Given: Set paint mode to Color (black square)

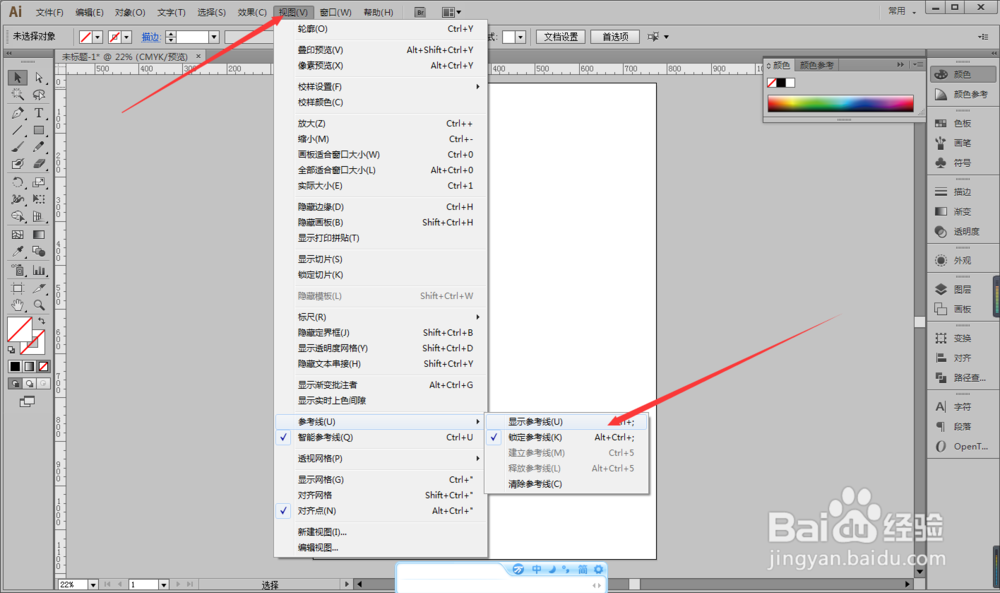Looking at the screenshot, I should point(15,367).
